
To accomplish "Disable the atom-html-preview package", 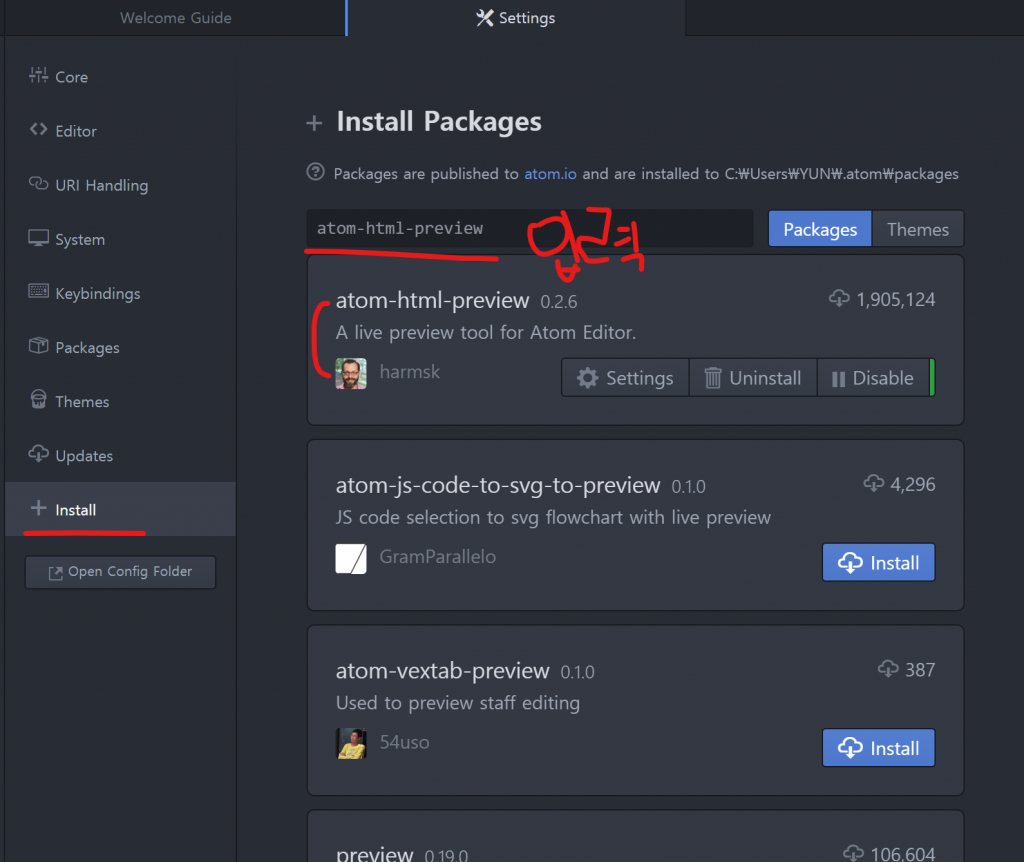I will point(873,377).
